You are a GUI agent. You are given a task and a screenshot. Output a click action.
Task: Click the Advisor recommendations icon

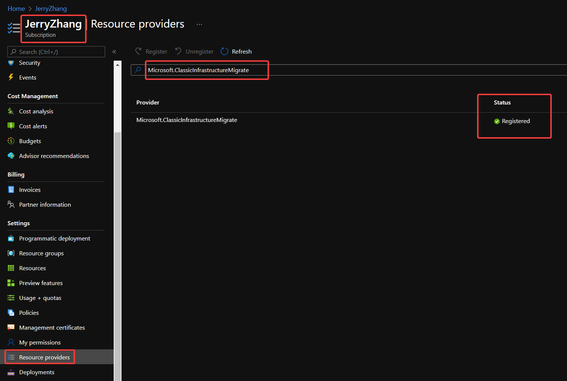[11, 156]
